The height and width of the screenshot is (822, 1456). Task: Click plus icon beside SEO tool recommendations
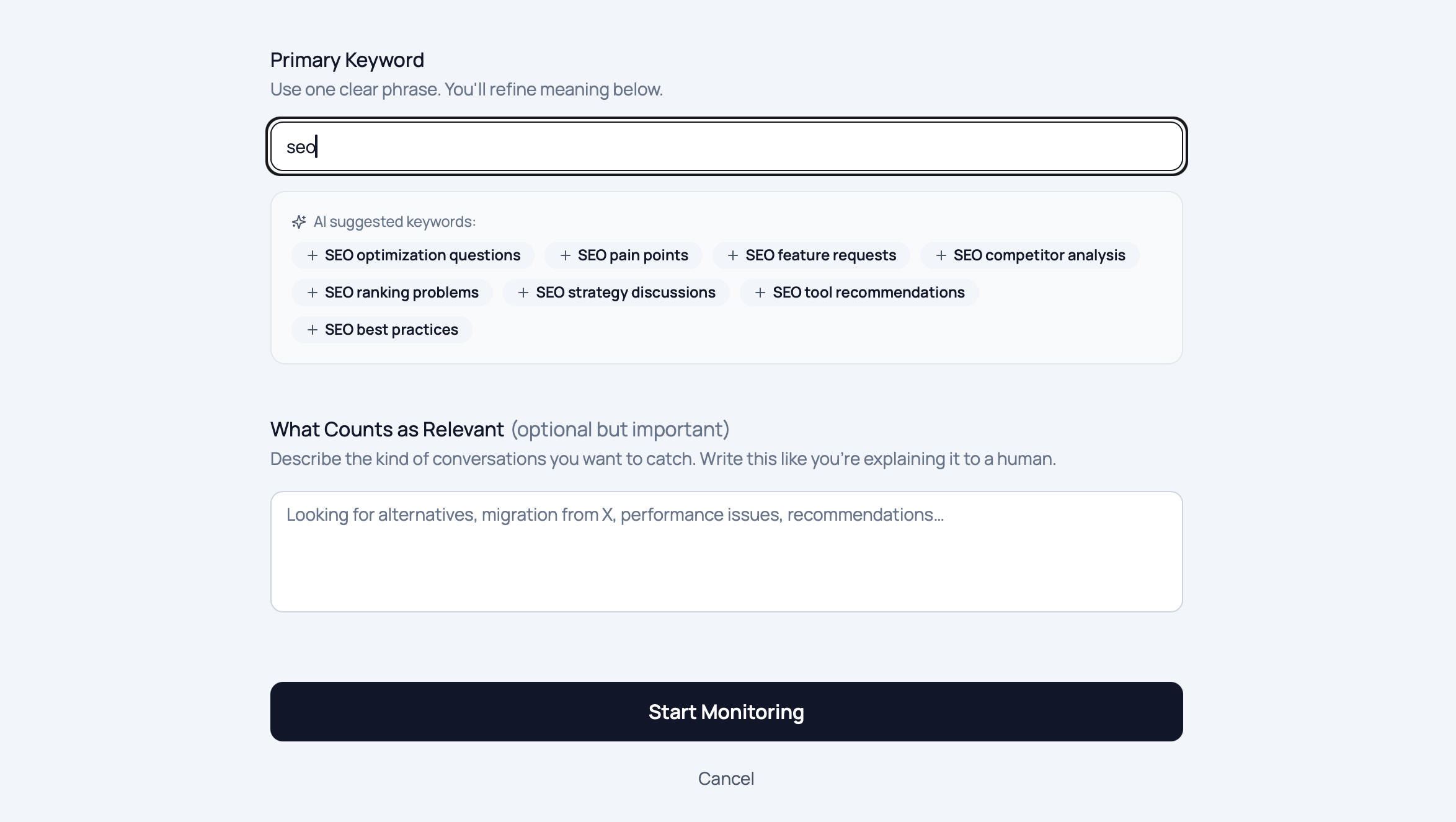760,293
